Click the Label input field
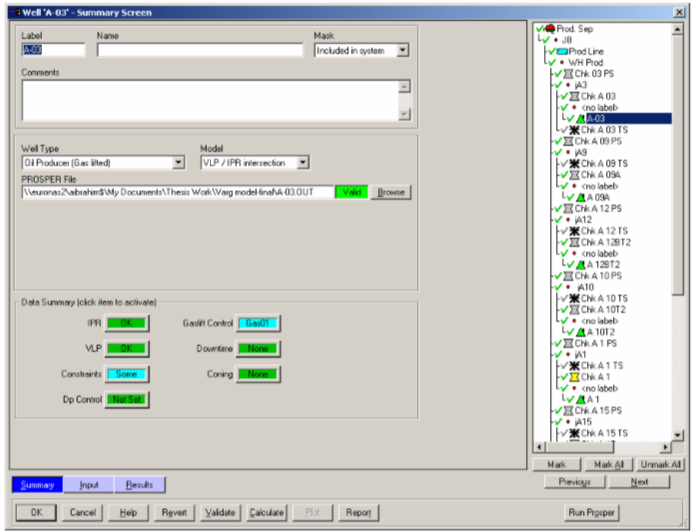The height and width of the screenshot is (532, 694). tap(53, 50)
